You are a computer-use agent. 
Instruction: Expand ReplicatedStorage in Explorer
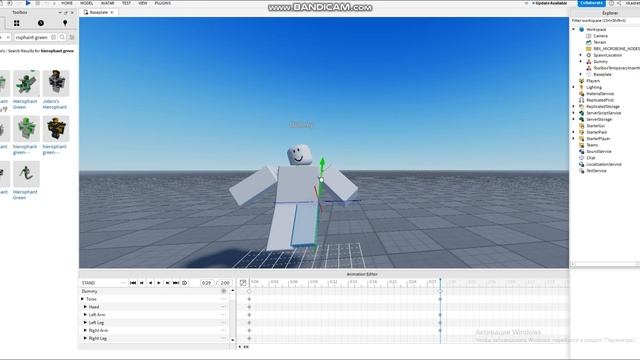point(573,107)
